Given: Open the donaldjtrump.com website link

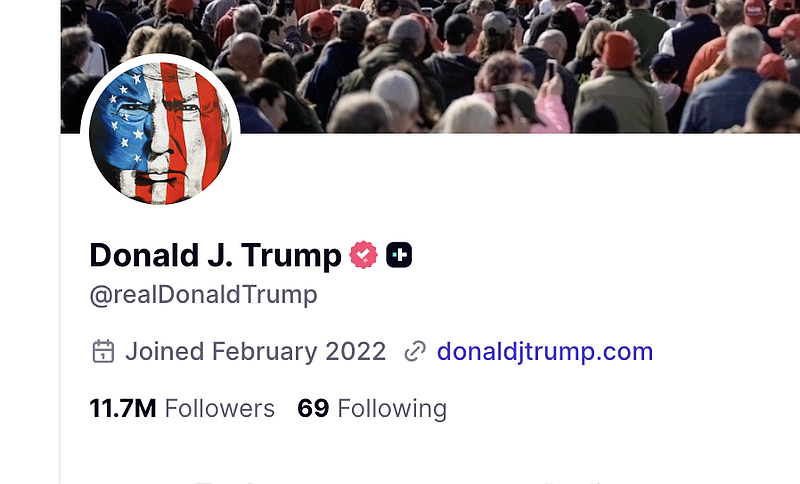Looking at the screenshot, I should point(545,351).
